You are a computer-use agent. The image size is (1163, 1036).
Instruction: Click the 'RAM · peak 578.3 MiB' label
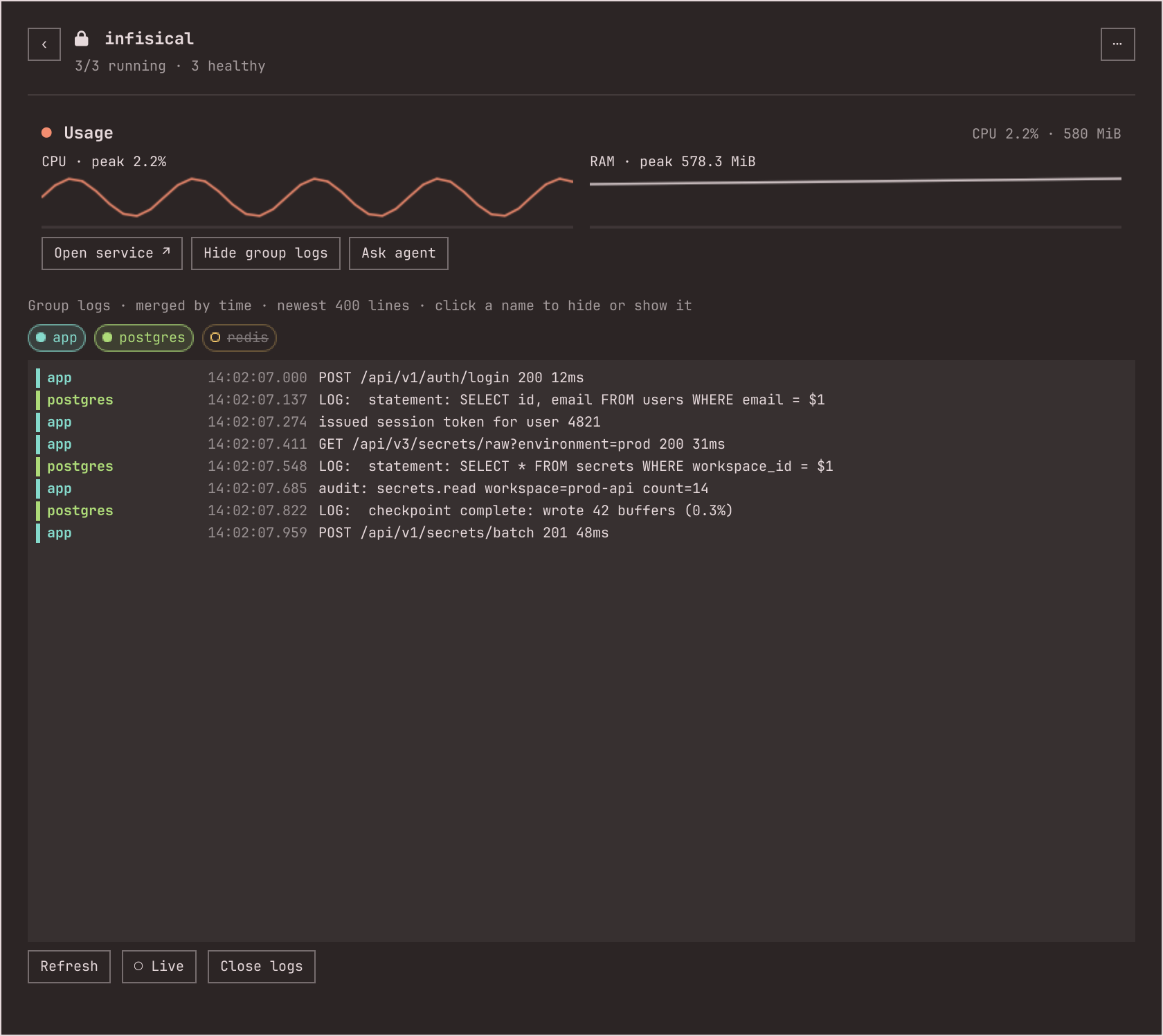(673, 162)
